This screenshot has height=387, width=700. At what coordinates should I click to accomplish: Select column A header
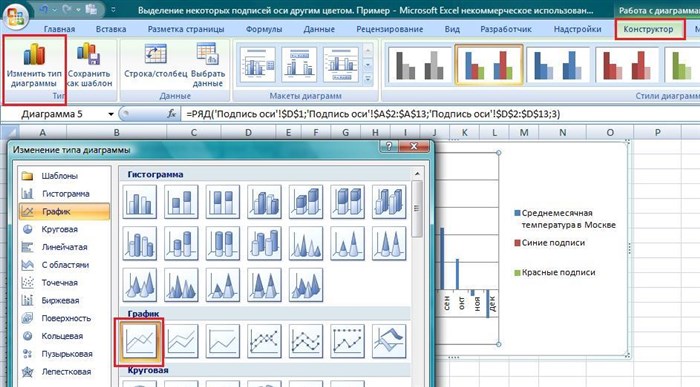click(42, 133)
